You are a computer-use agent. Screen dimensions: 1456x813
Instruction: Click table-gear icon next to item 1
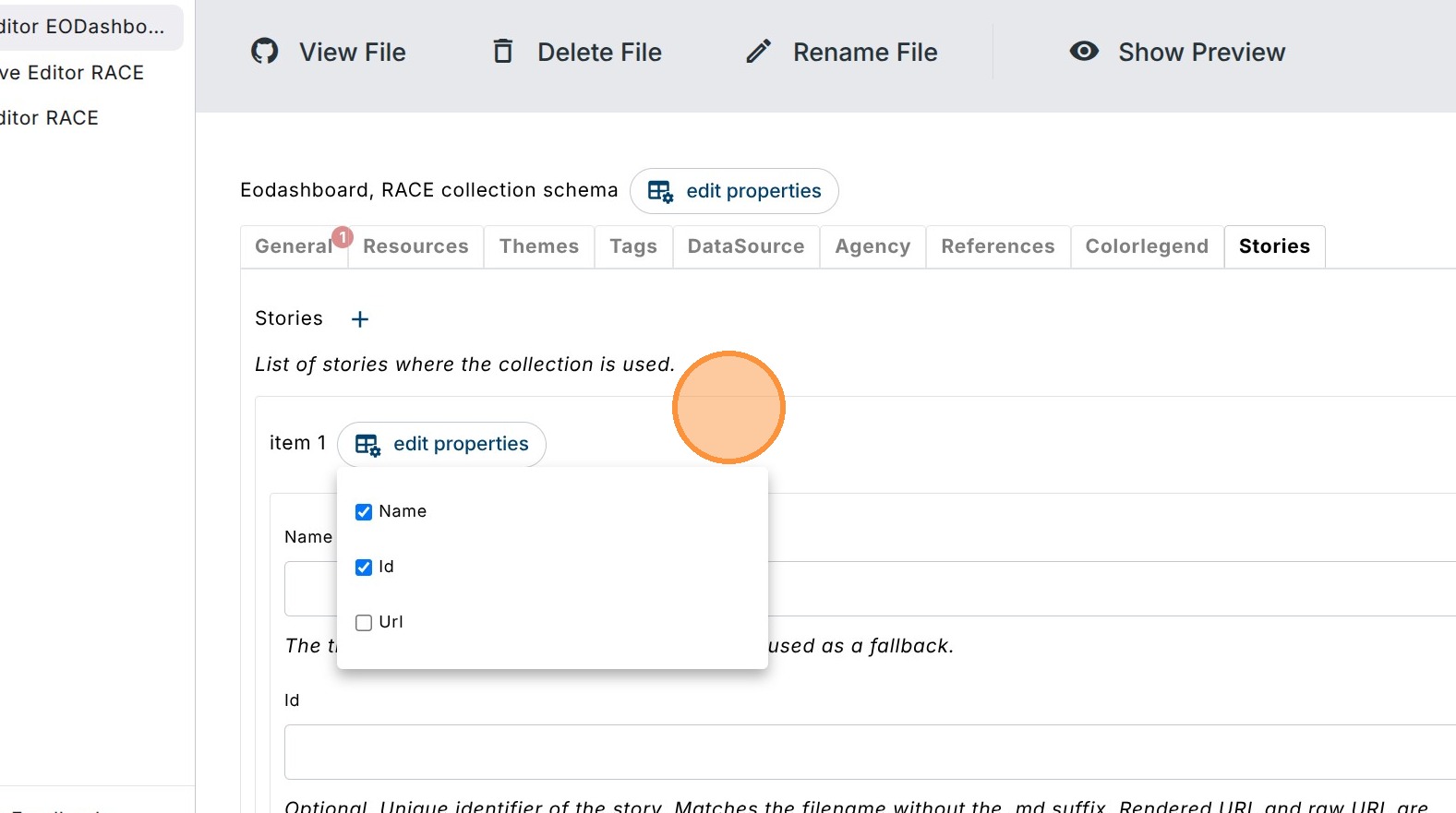tap(367, 445)
